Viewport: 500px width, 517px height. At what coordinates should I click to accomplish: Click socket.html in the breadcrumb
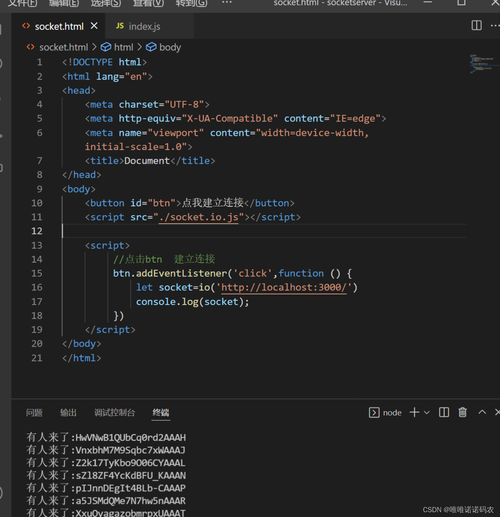click(x=63, y=47)
